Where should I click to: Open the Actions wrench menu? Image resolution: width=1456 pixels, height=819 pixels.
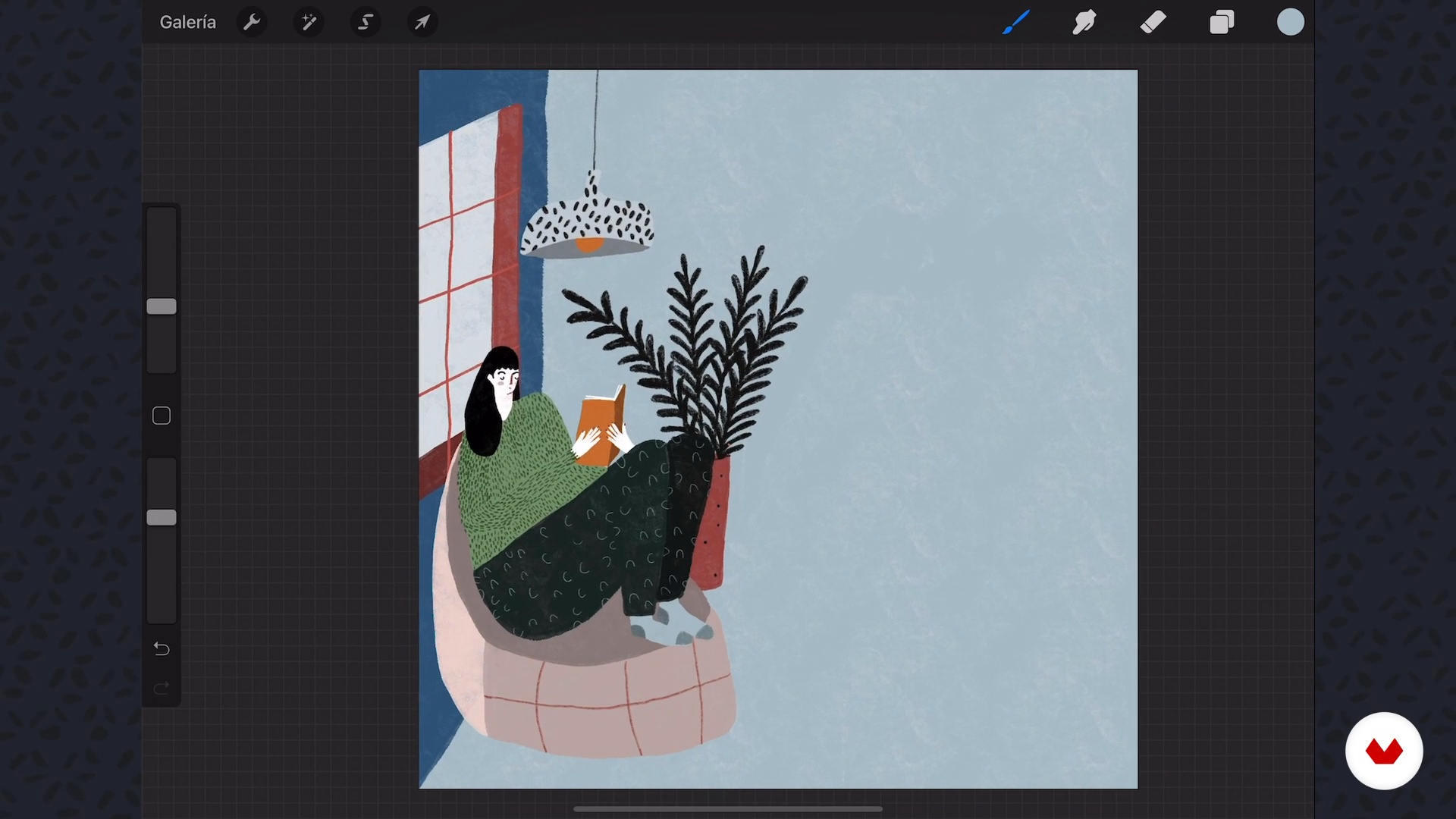(x=252, y=23)
